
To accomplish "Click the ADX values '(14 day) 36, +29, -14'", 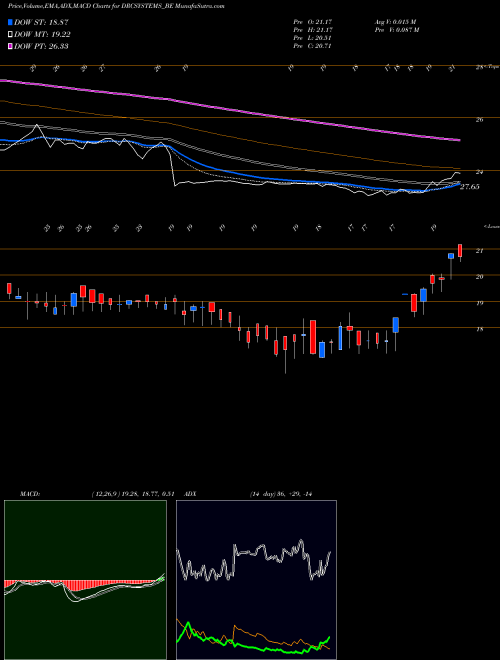I will click(x=281, y=494).
